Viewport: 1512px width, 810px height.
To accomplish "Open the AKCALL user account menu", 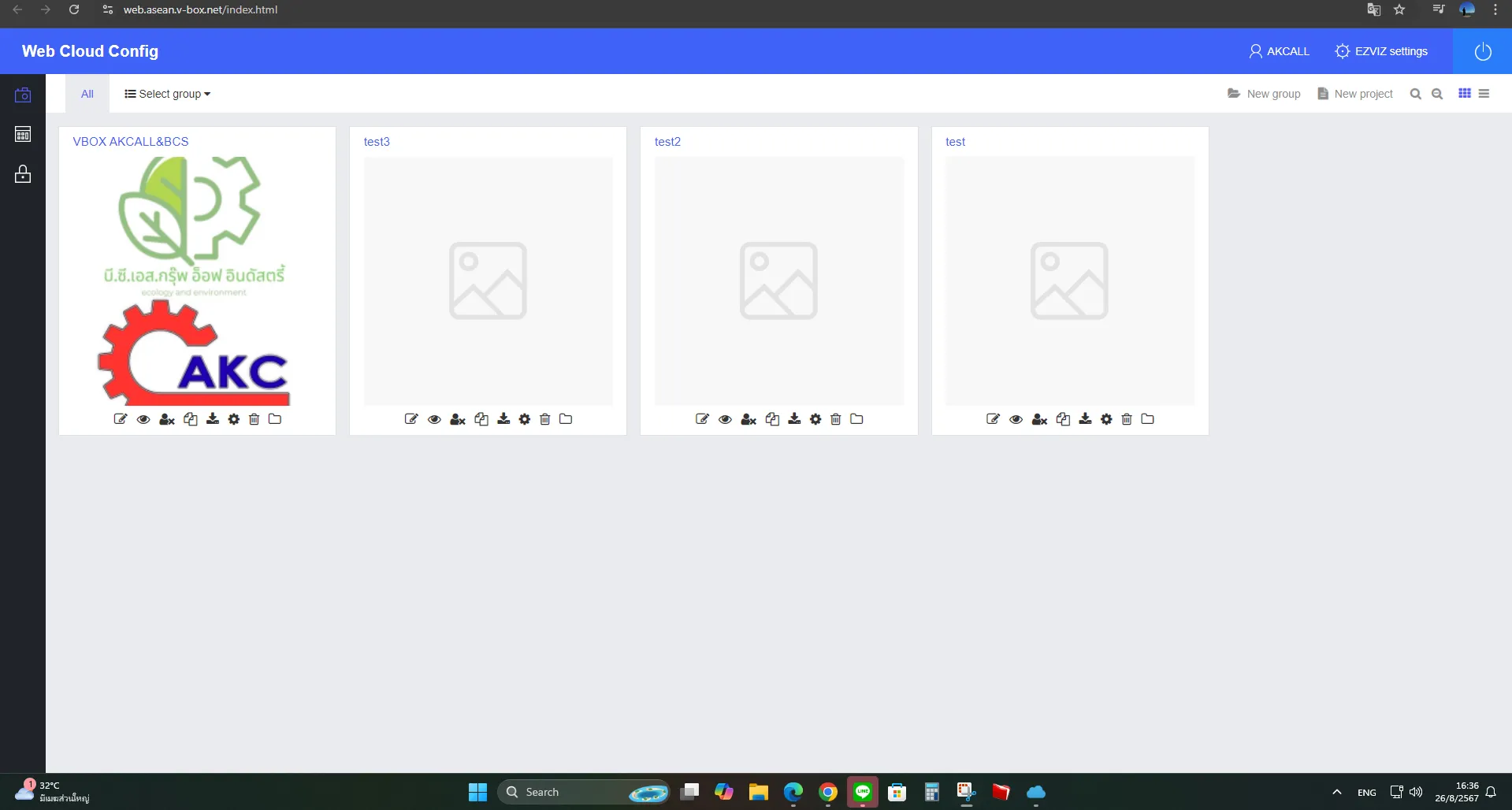I will (1279, 51).
